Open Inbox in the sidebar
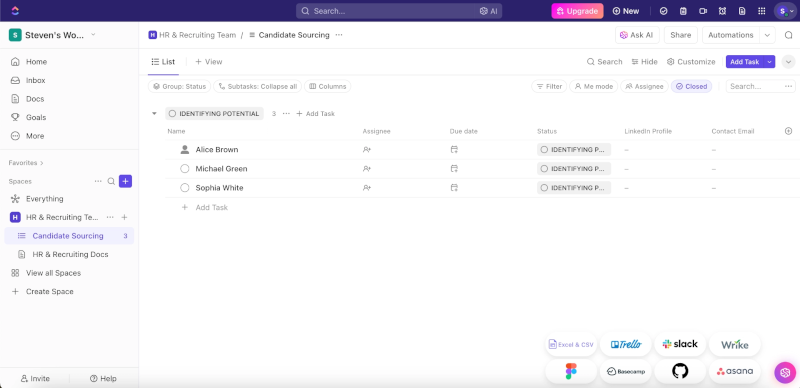 [36, 80]
